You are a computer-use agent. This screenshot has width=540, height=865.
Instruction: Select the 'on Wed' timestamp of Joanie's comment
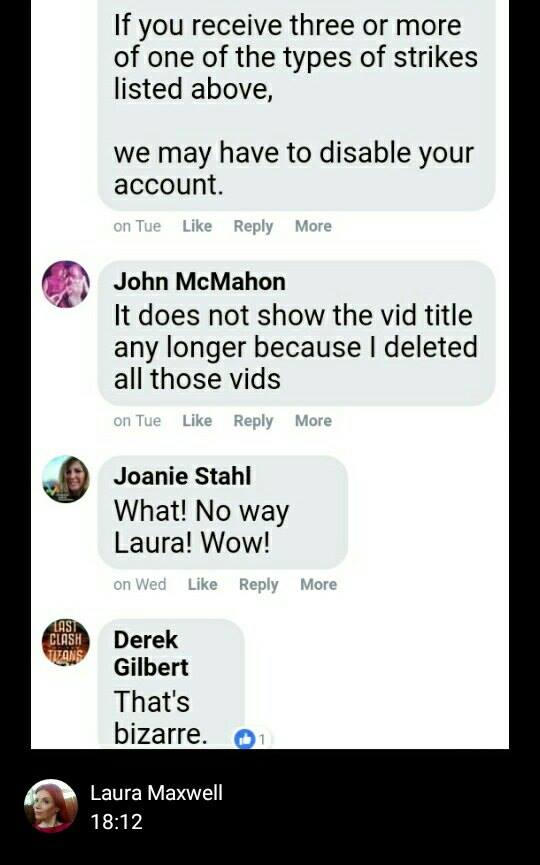pos(140,584)
